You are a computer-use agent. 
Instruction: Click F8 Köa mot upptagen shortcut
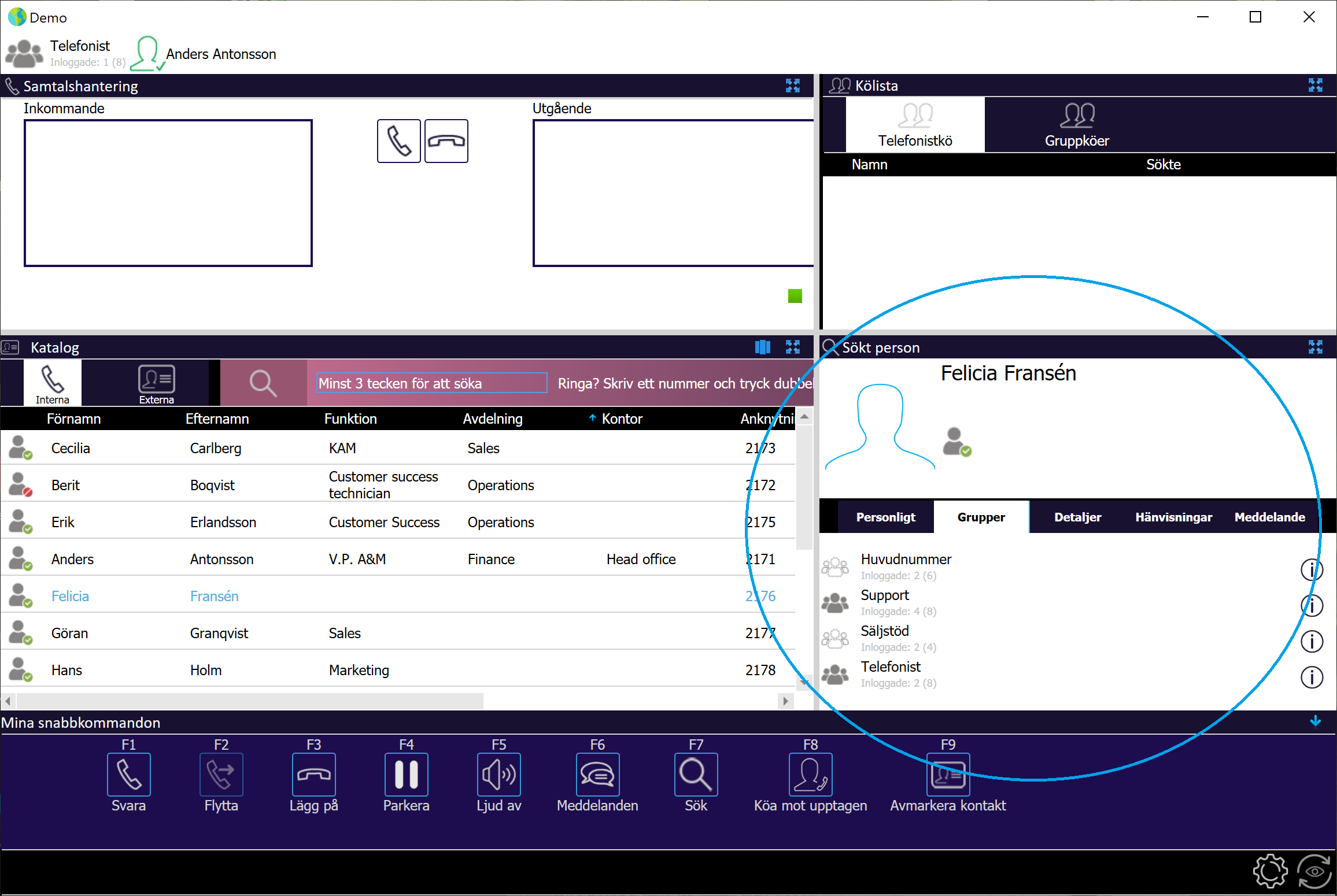click(810, 775)
